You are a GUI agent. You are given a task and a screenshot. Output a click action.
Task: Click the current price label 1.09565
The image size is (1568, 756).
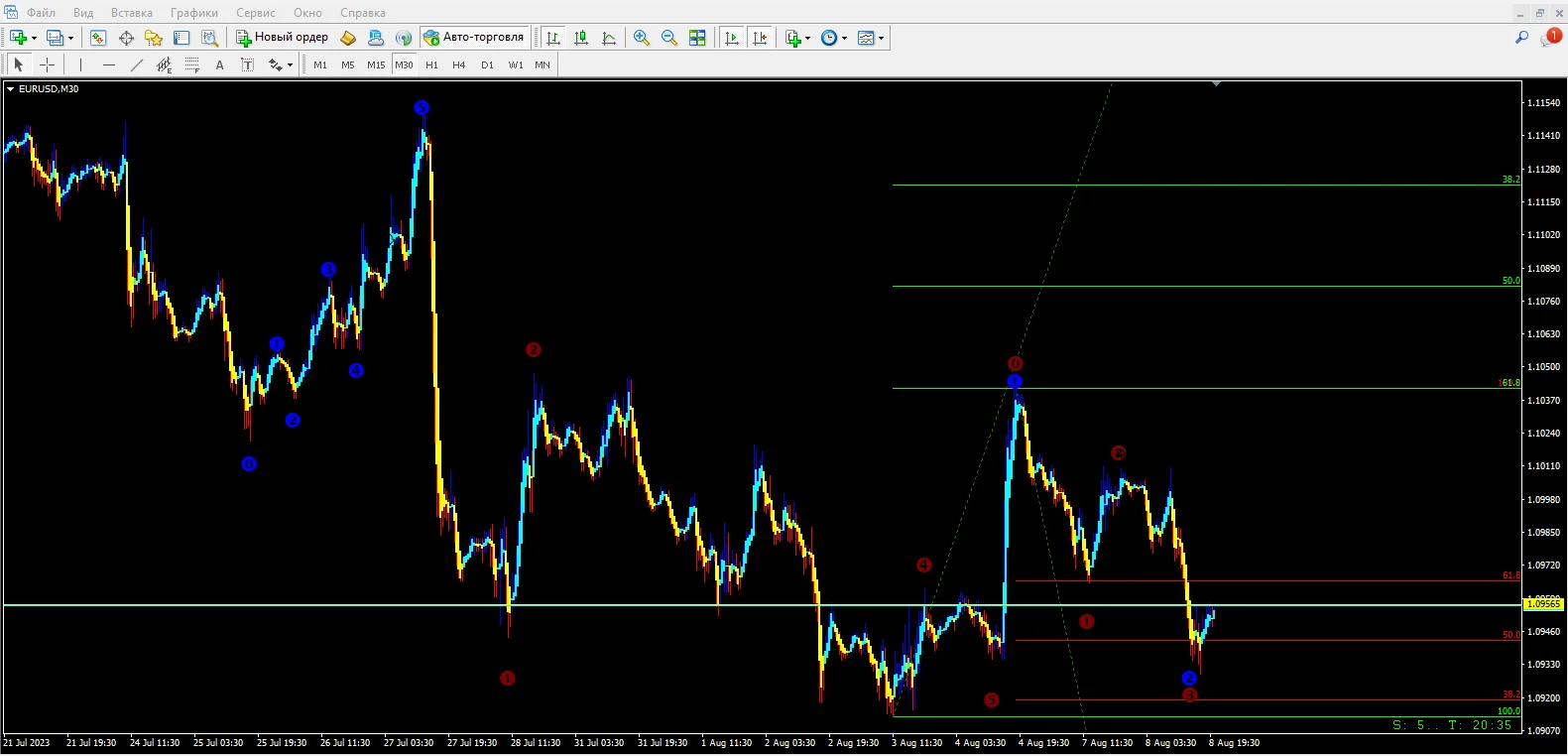[1543, 604]
